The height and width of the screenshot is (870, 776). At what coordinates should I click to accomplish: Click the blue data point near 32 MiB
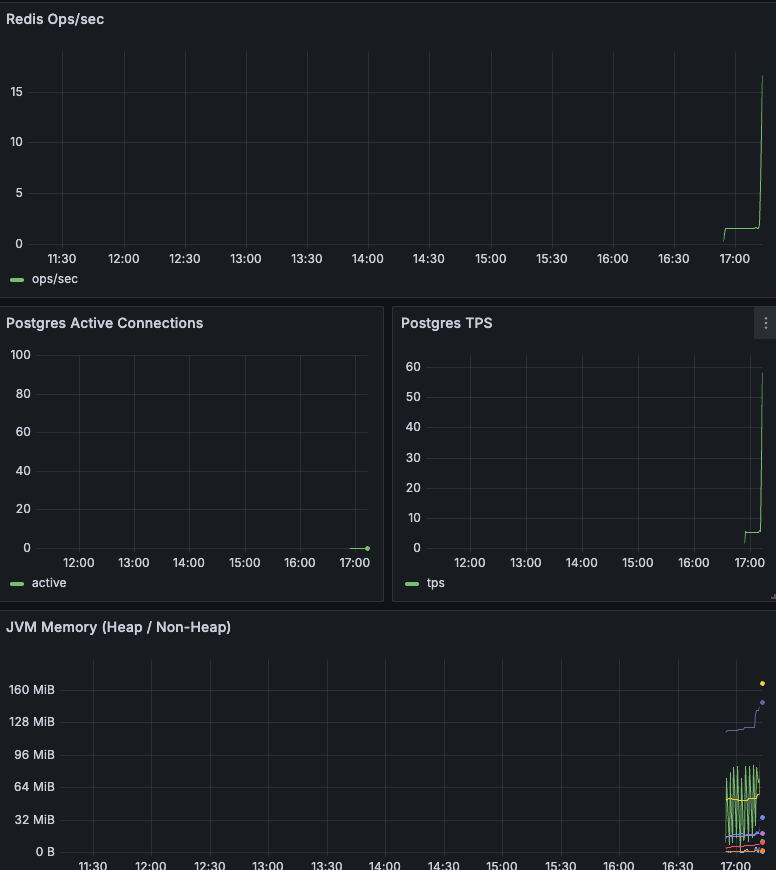[762, 817]
